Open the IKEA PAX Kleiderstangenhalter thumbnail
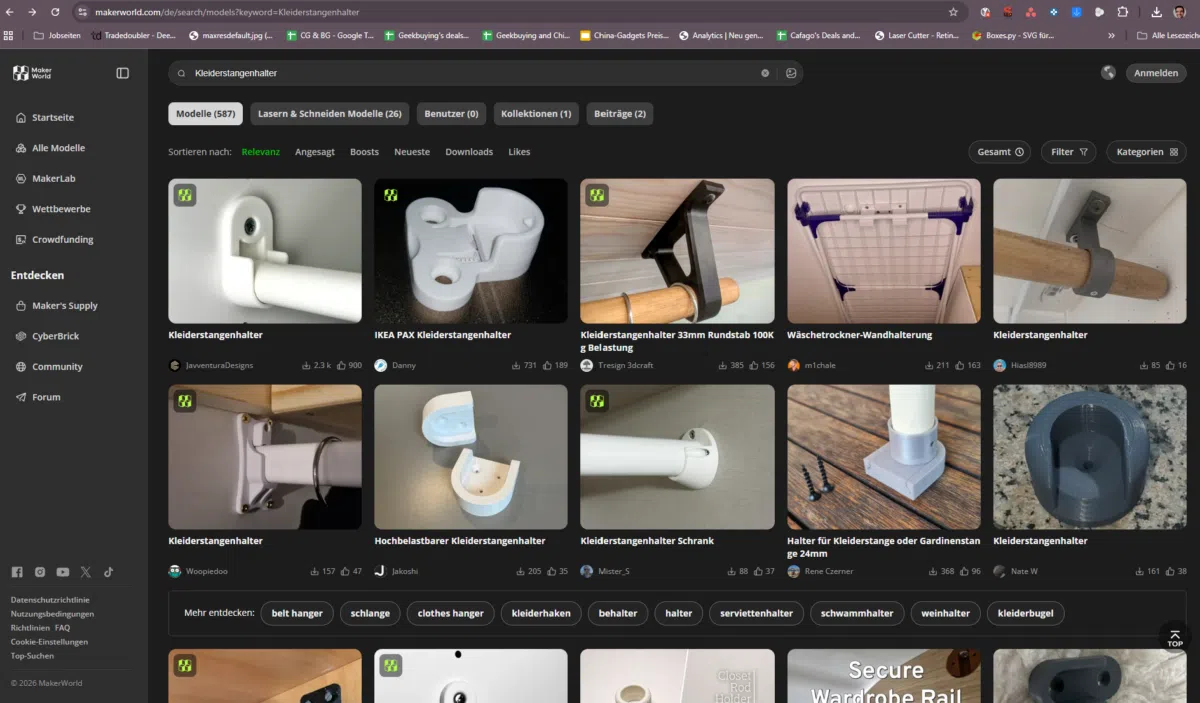Screen dimensions: 1200x703 471,251
